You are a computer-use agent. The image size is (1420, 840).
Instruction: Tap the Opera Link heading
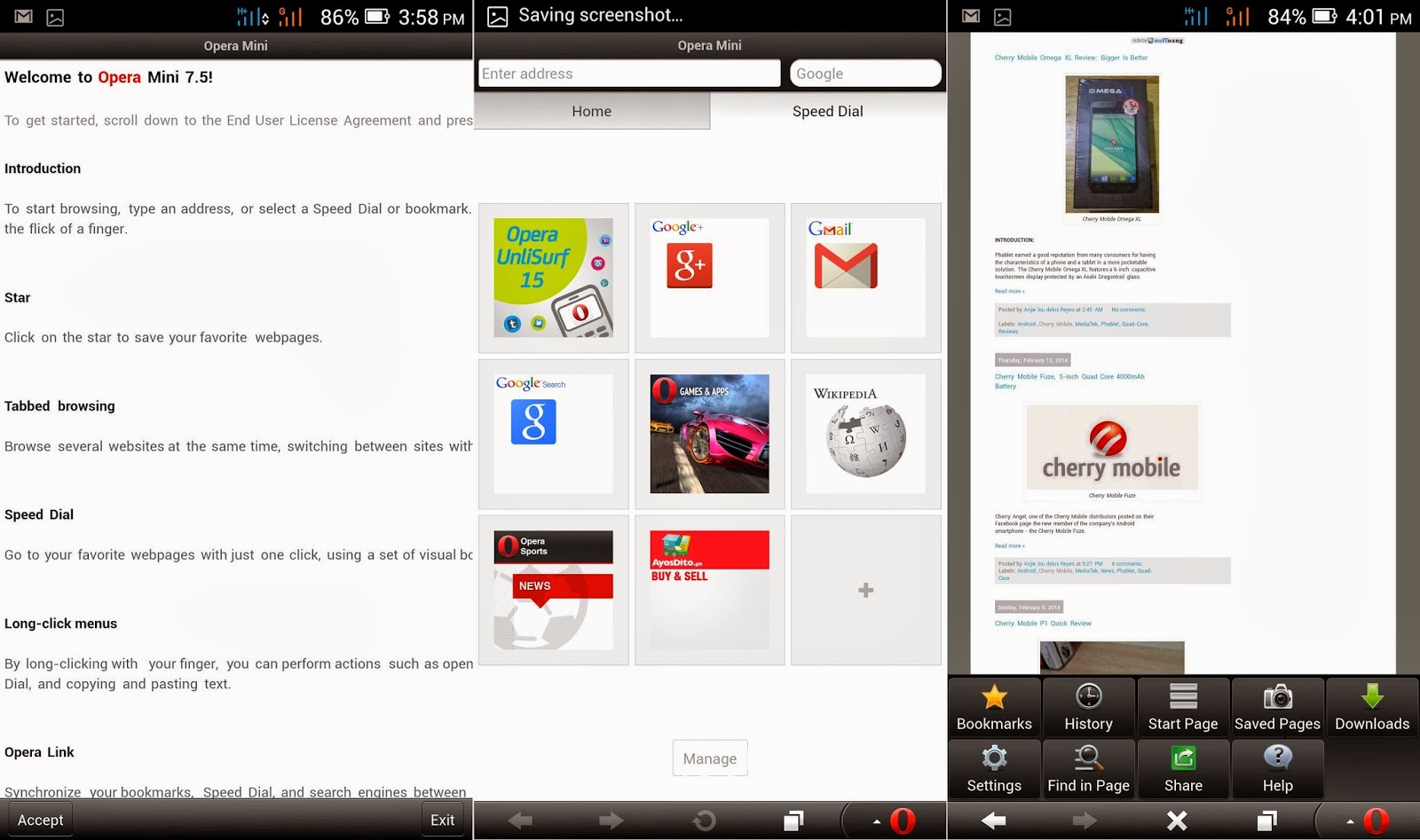point(39,752)
